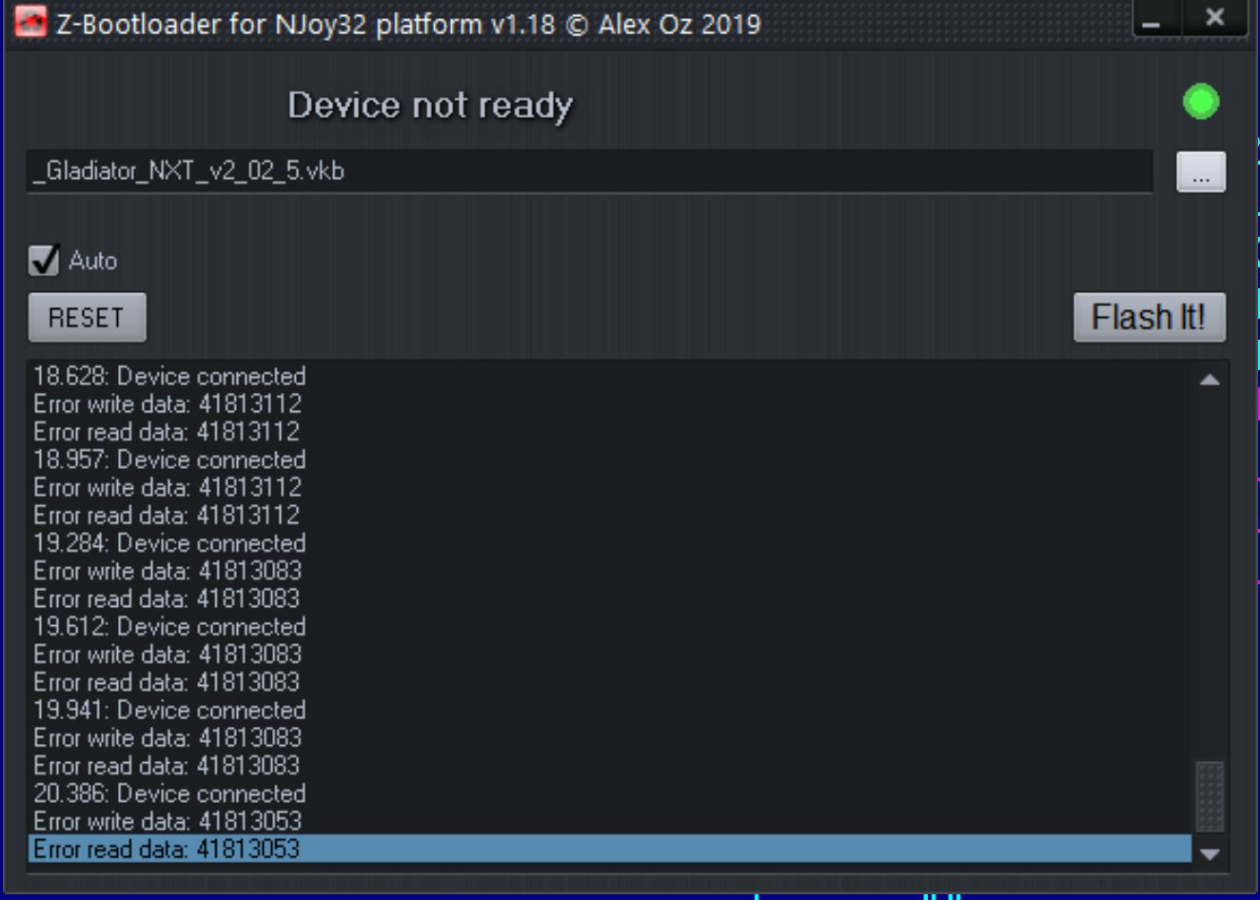Screen dimensions: 1260x900
Task: Close the Z-Bootloader window
Action: [1215, 18]
